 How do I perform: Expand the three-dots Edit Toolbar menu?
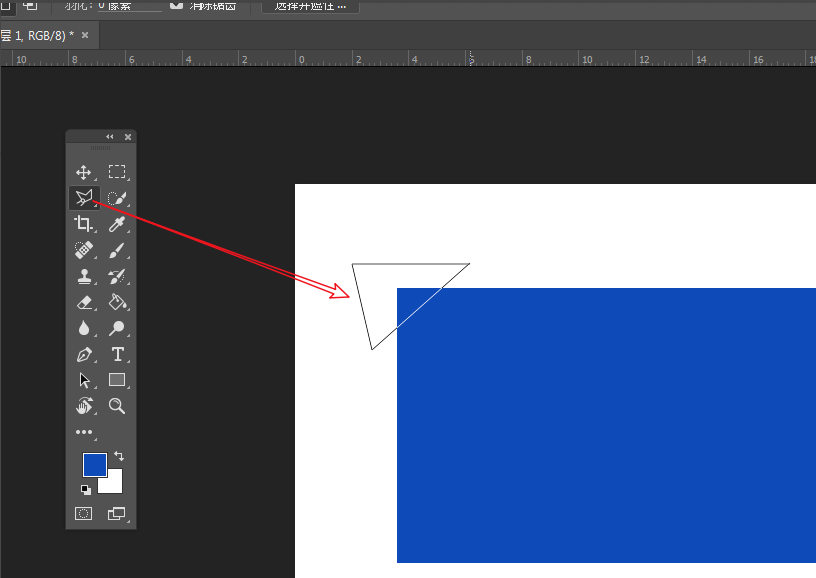(x=84, y=432)
